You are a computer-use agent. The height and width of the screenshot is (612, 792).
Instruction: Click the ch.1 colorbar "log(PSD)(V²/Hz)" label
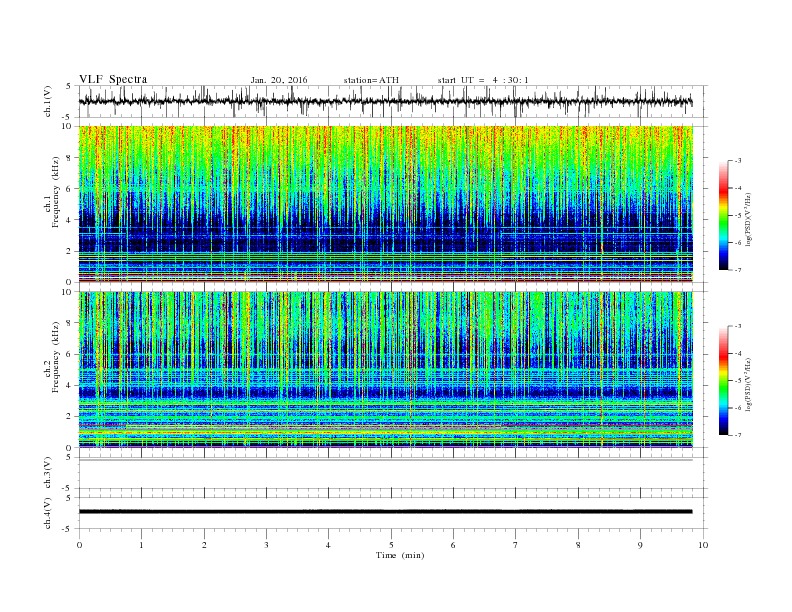[x=748, y=218]
